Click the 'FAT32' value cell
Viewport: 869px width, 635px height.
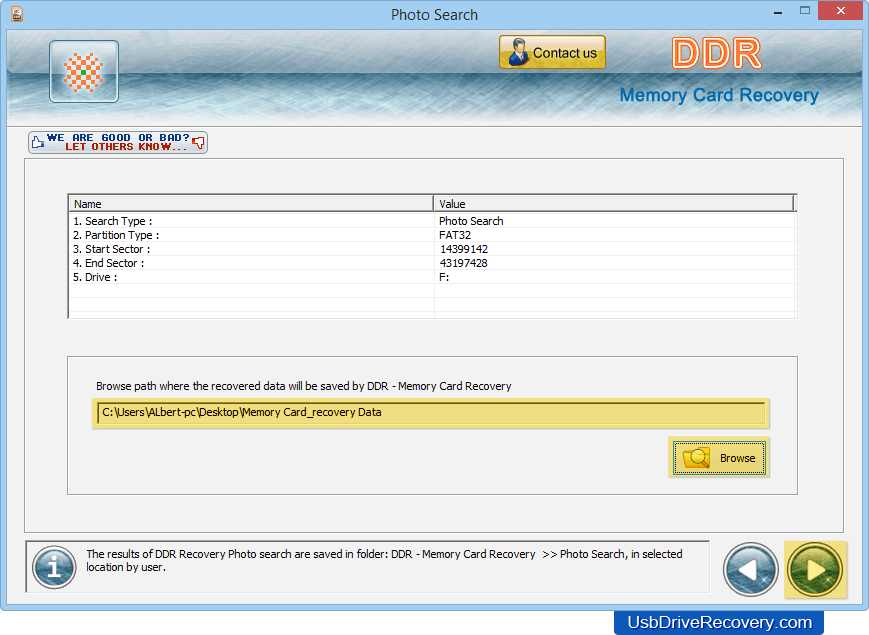(x=455, y=235)
